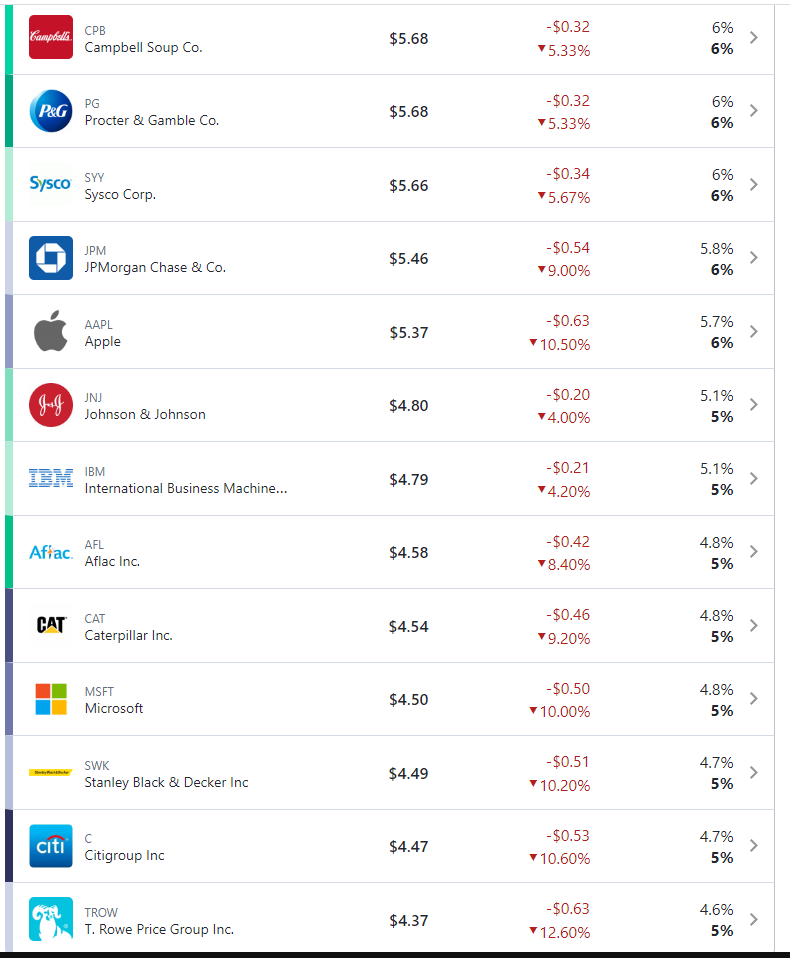
Task: Select the Aflac duck logo
Action: tap(51, 551)
